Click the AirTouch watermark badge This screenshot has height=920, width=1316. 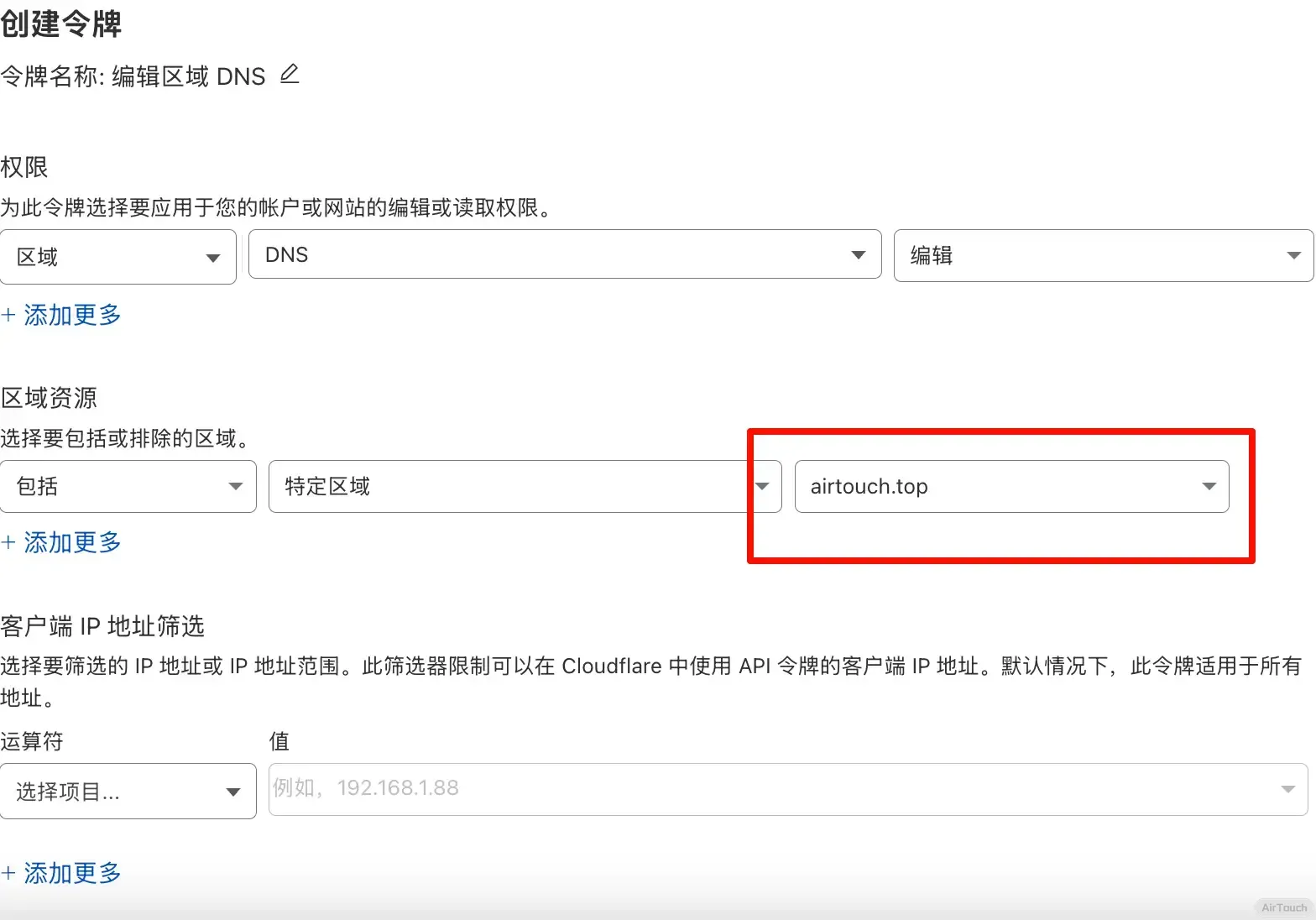coord(1283,907)
